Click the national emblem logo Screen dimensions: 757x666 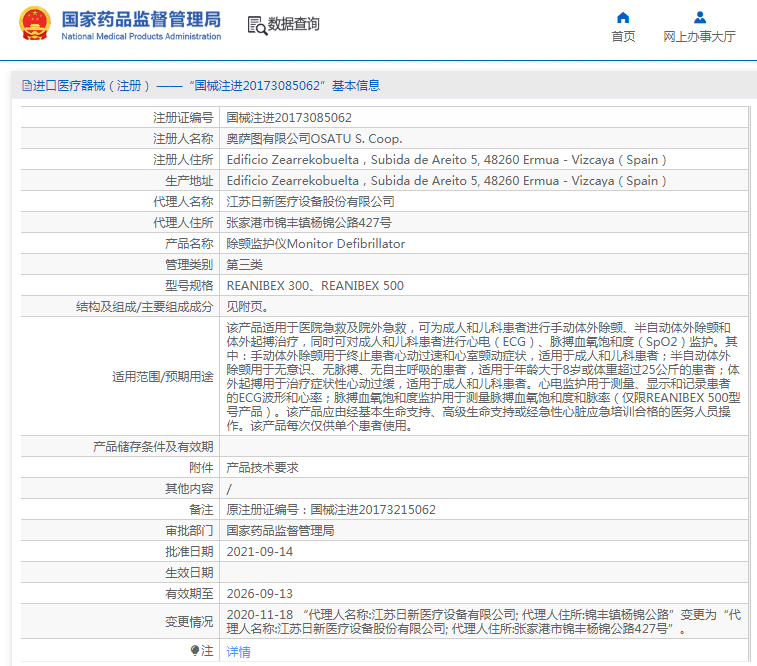click(x=35, y=25)
